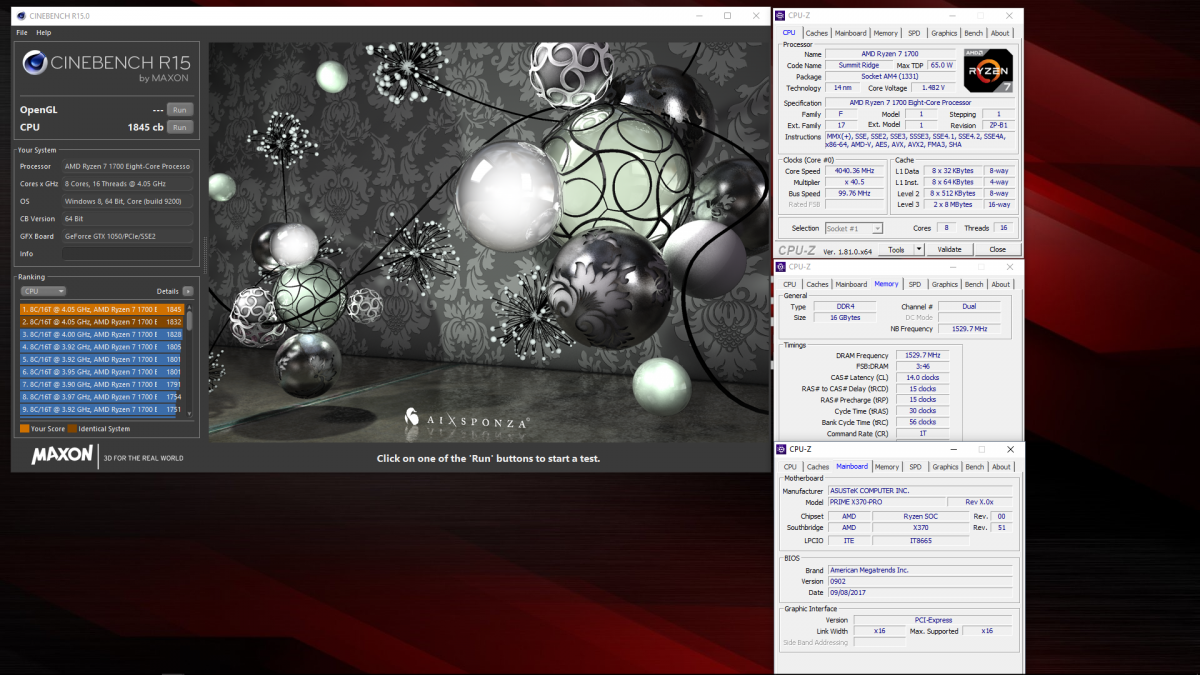The image size is (1200, 675).
Task: Click the Info input field
Action: [127, 254]
